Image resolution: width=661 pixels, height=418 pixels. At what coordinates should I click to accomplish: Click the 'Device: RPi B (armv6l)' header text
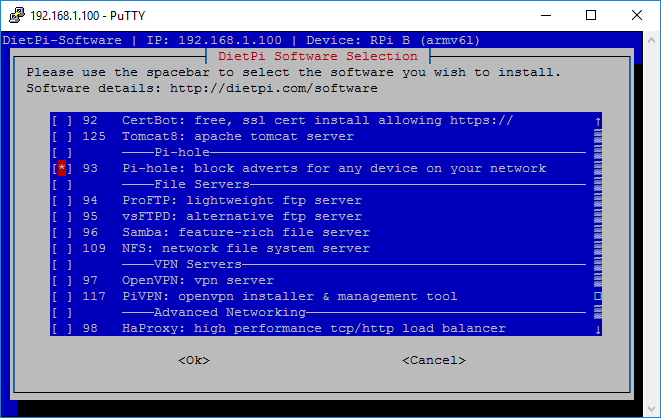point(393,40)
